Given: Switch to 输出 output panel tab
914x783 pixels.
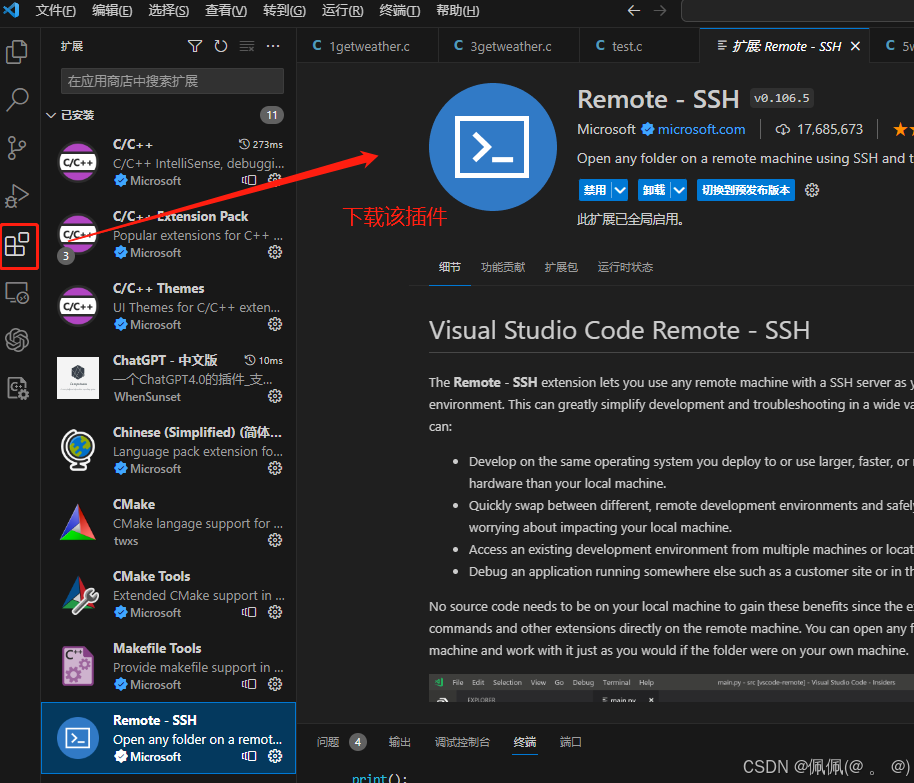Looking at the screenshot, I should tap(399, 742).
